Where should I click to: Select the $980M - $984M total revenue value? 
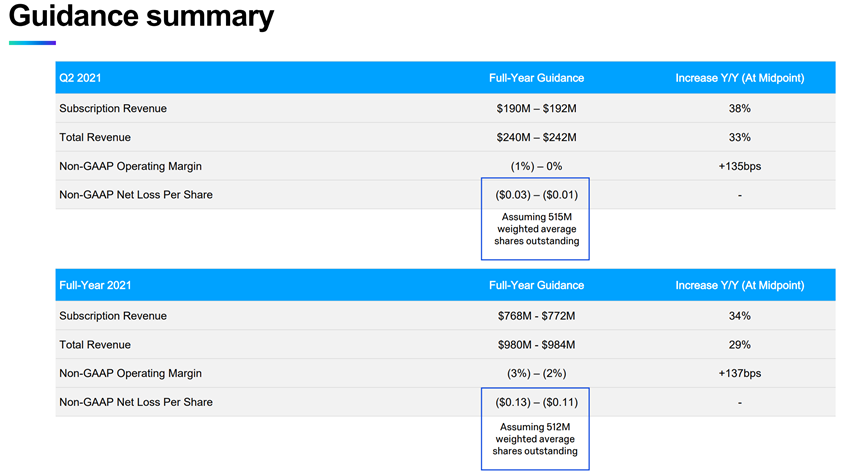pyautogui.click(x=536, y=345)
